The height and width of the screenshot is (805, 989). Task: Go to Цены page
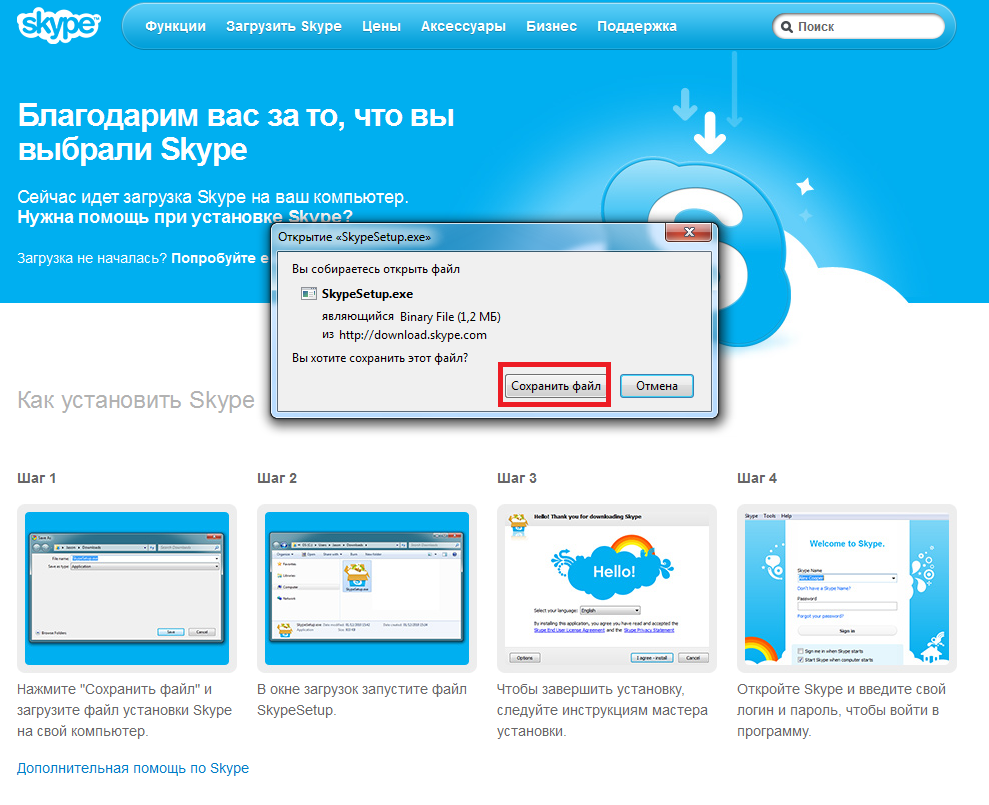(x=381, y=26)
